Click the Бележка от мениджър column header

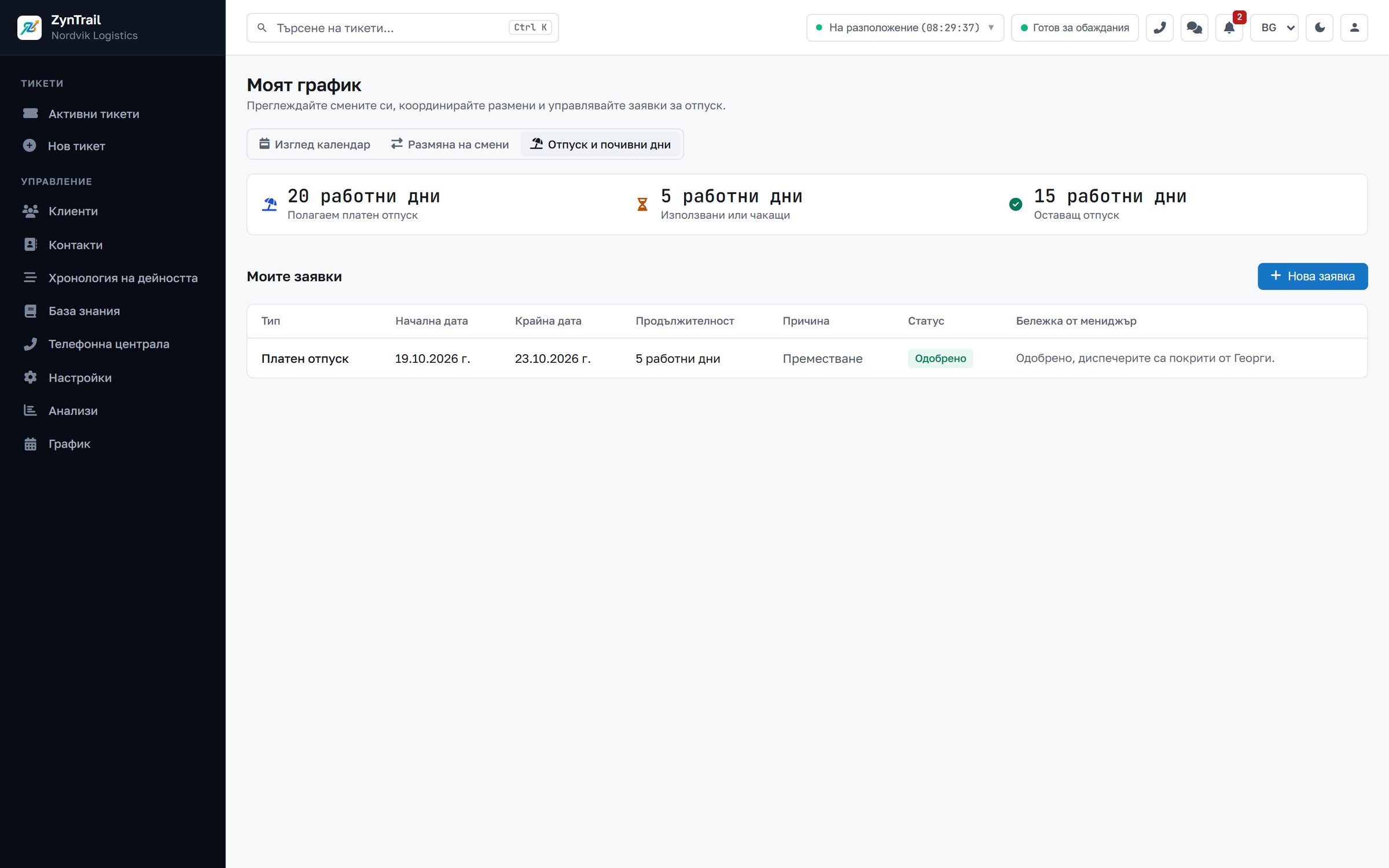click(x=1076, y=321)
